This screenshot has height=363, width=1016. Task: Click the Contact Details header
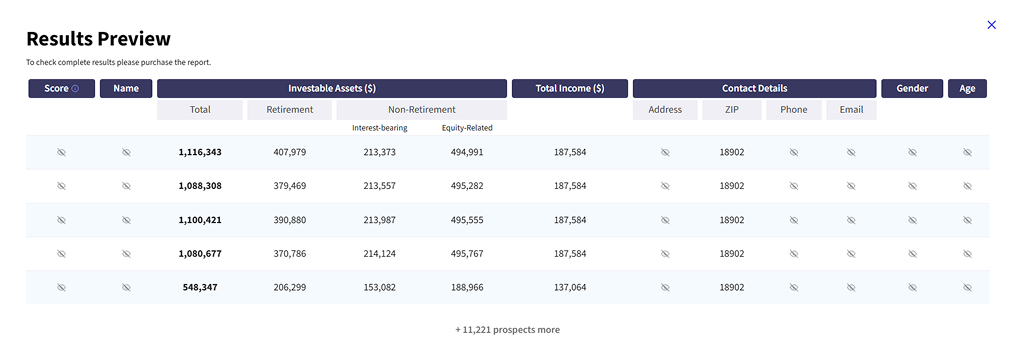click(755, 89)
